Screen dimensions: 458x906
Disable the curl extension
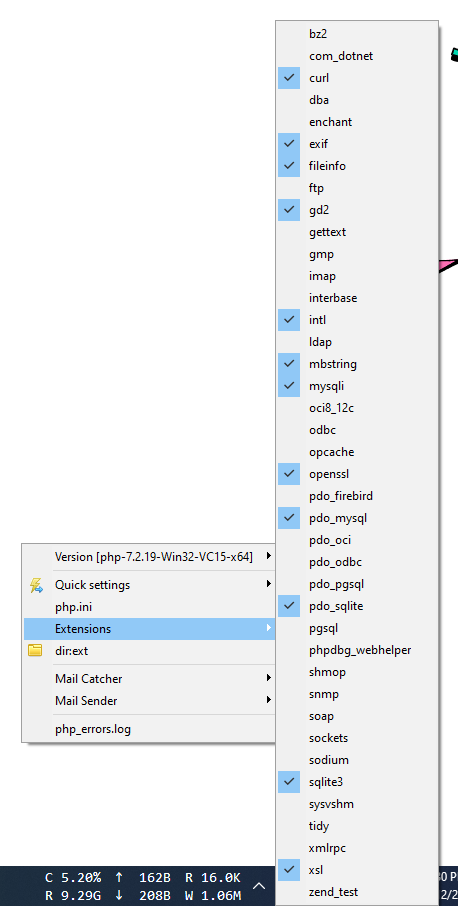click(357, 78)
